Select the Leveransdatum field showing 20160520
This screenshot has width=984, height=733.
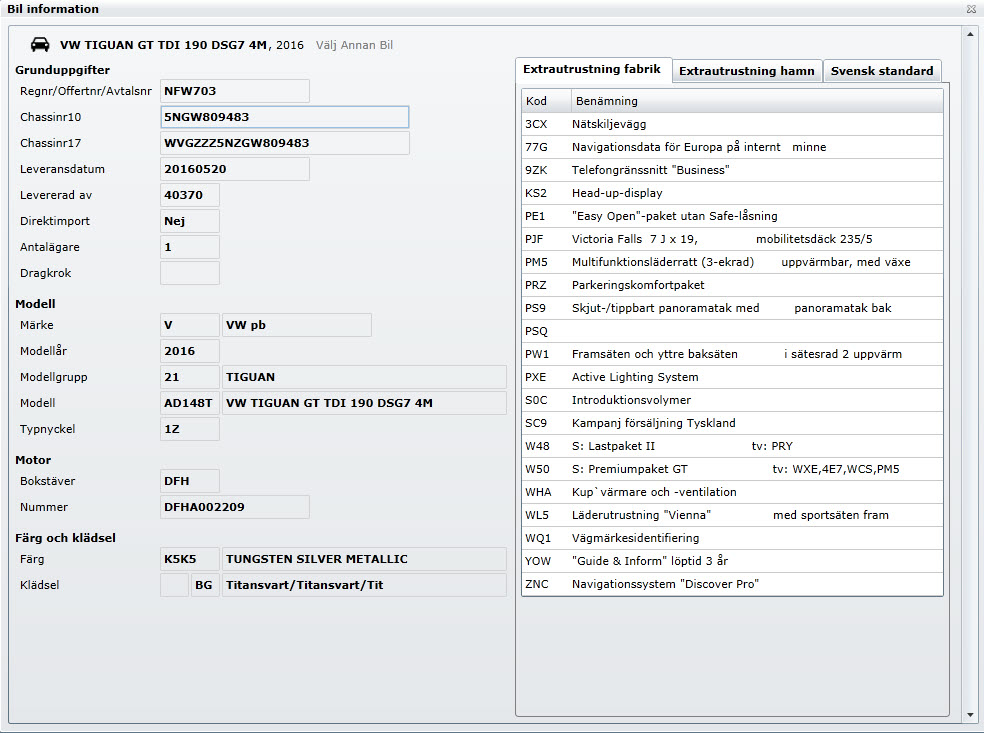coord(234,169)
